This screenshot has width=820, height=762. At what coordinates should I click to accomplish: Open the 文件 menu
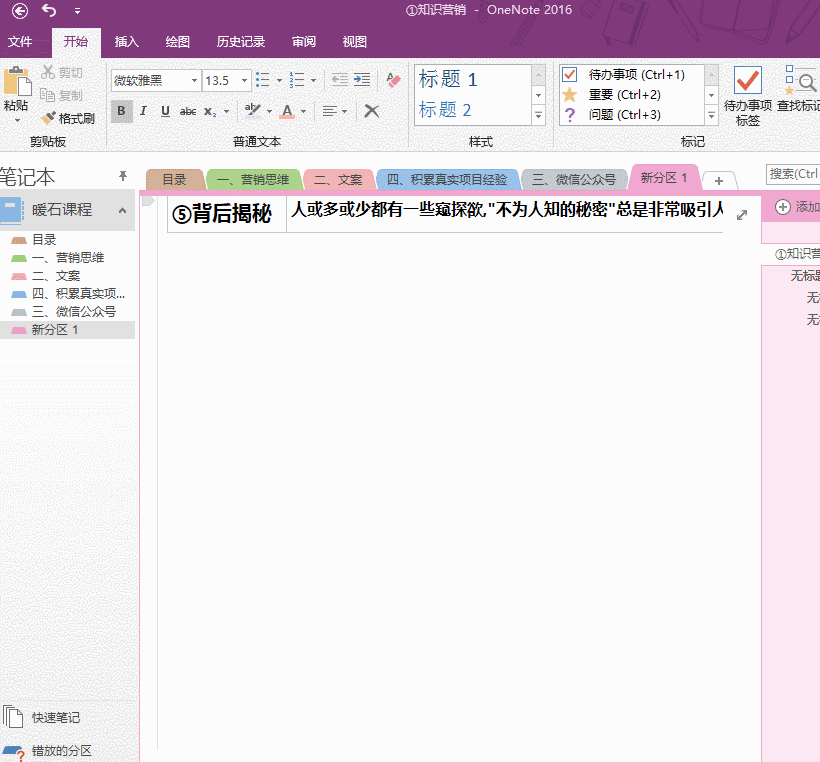pos(20,42)
